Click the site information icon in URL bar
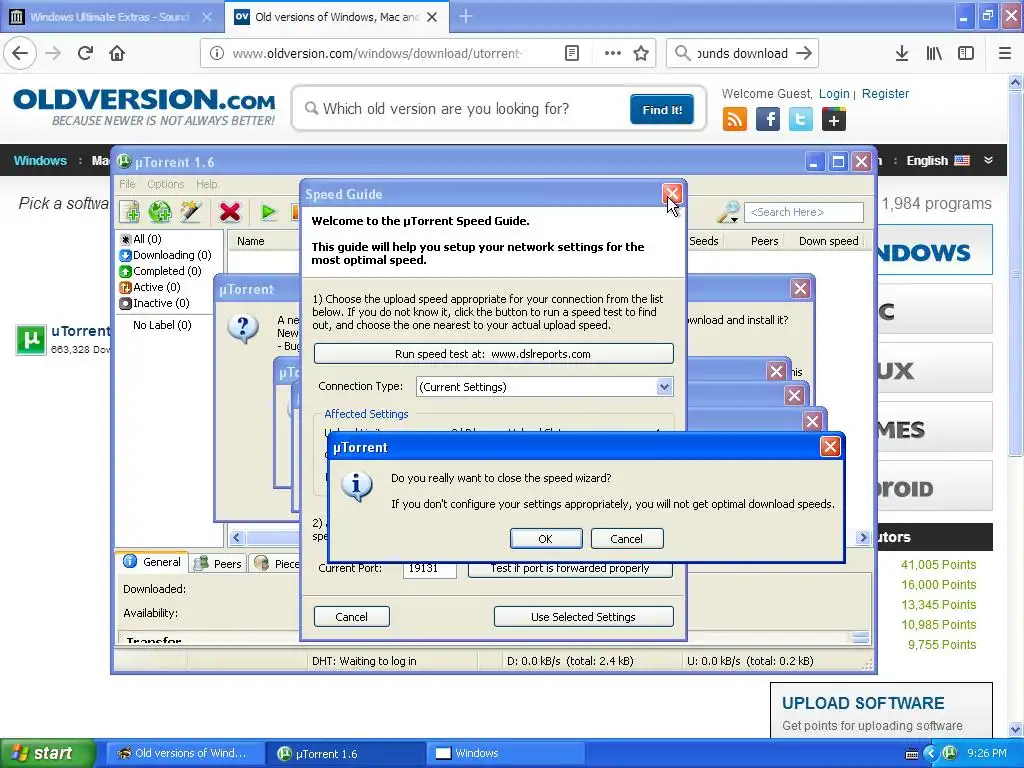Image resolution: width=1024 pixels, height=768 pixels. click(217, 54)
